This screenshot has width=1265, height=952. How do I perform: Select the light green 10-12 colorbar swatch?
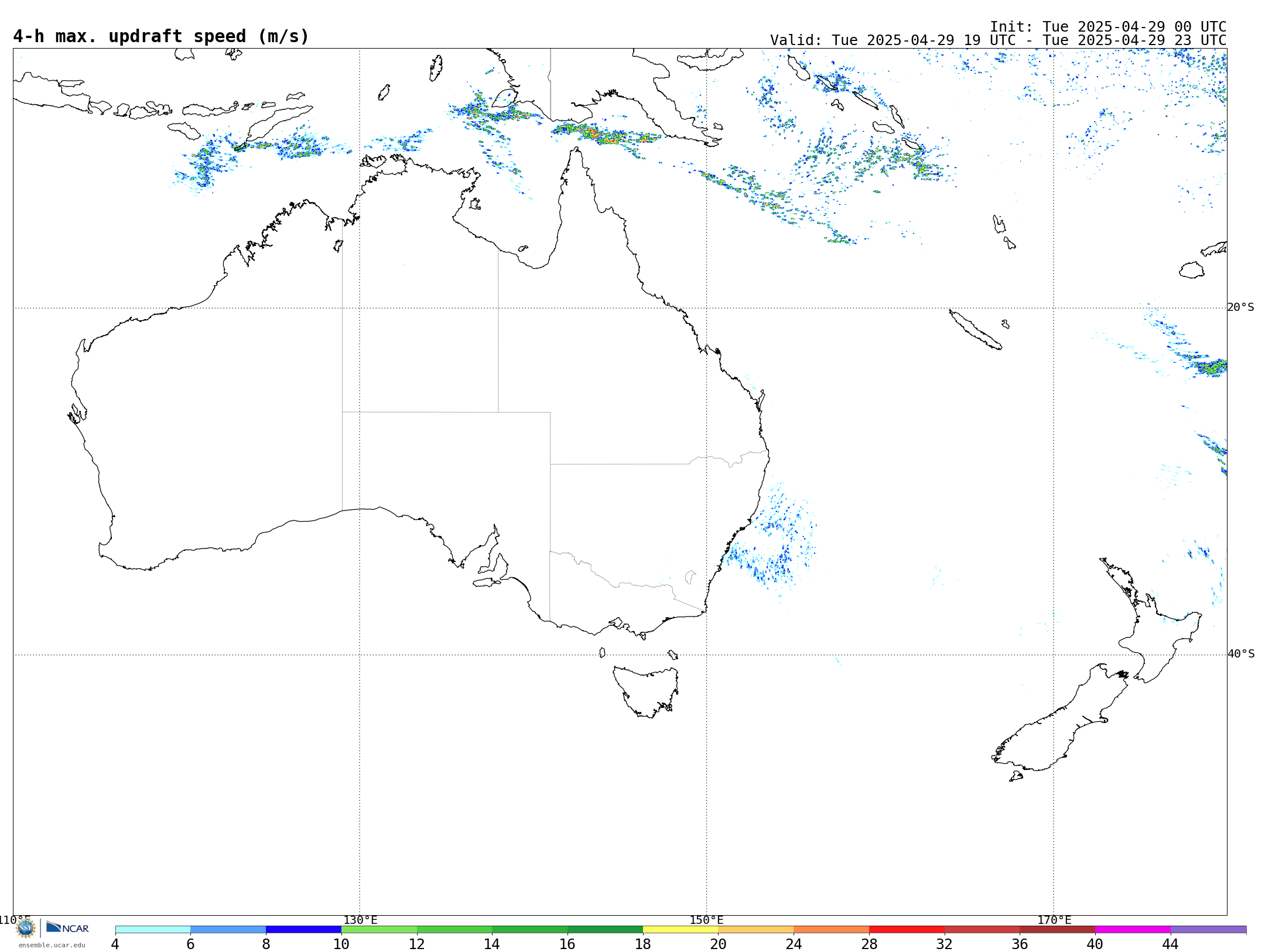379,930
